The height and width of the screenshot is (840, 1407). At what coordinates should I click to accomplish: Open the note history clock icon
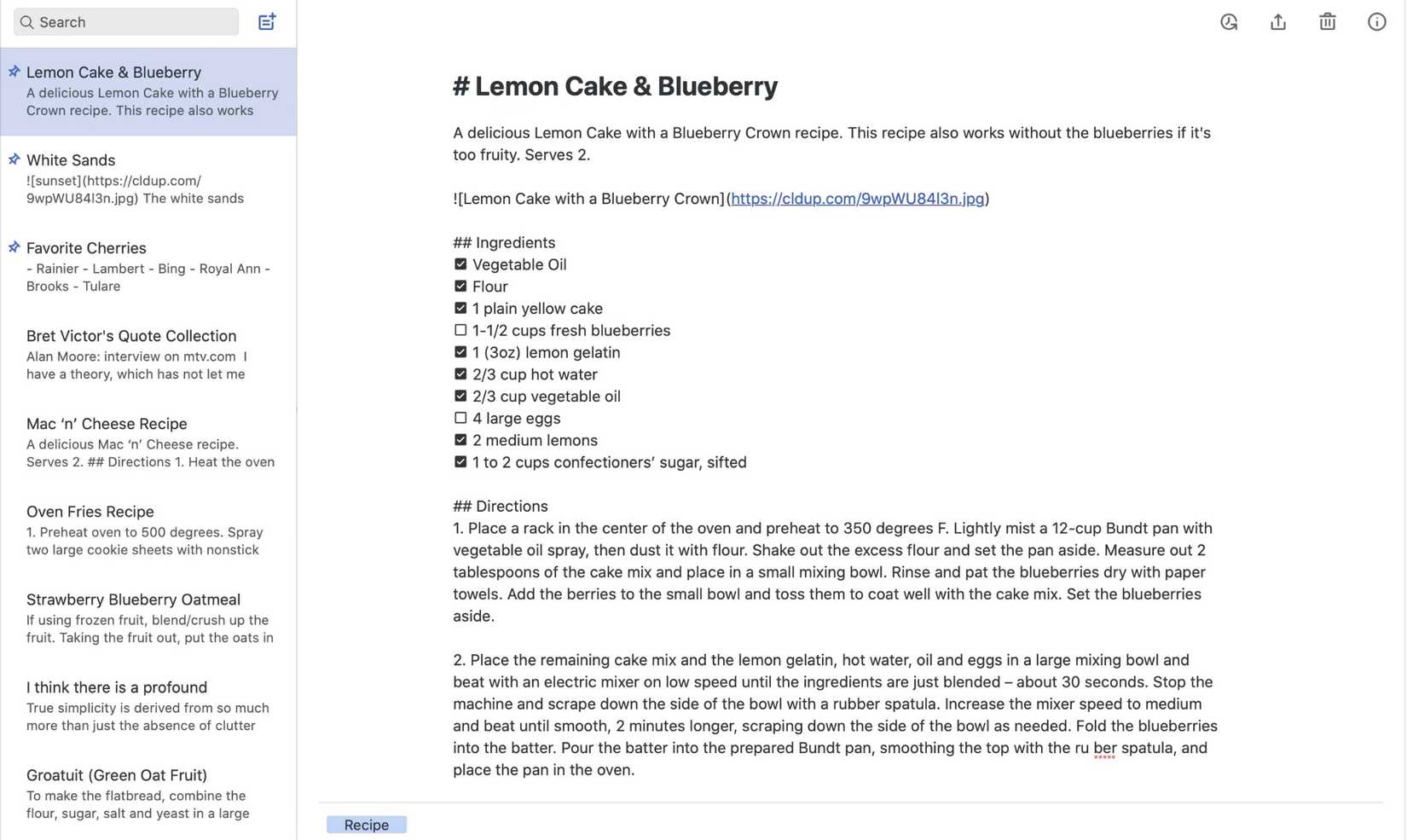pos(1228,22)
